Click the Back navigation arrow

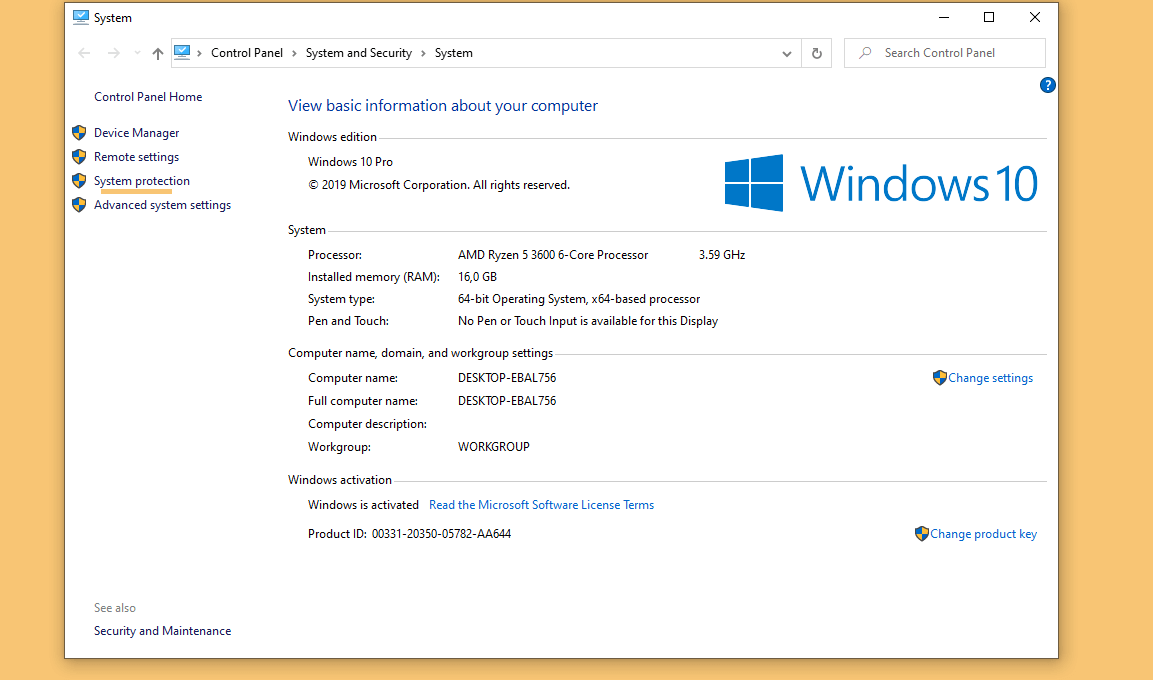tap(84, 53)
